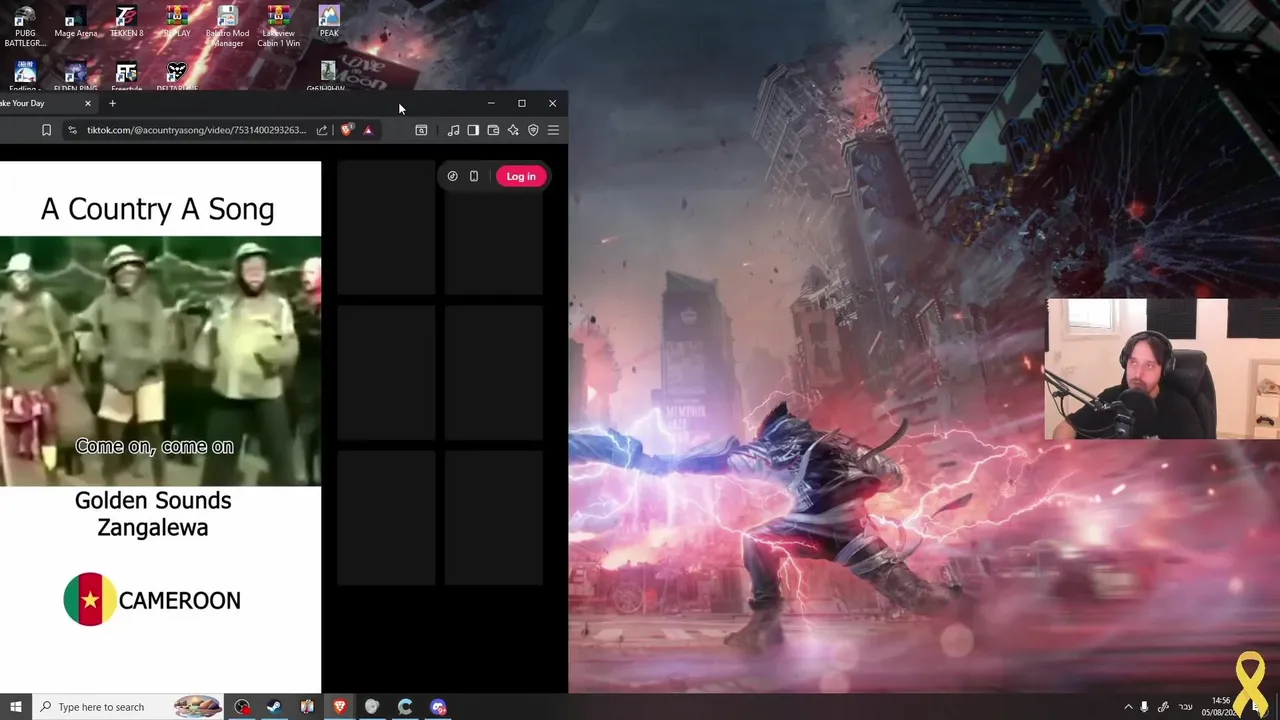The image size is (1280, 720).
Task: Open the Brave VPN shield icon
Action: coord(533,130)
